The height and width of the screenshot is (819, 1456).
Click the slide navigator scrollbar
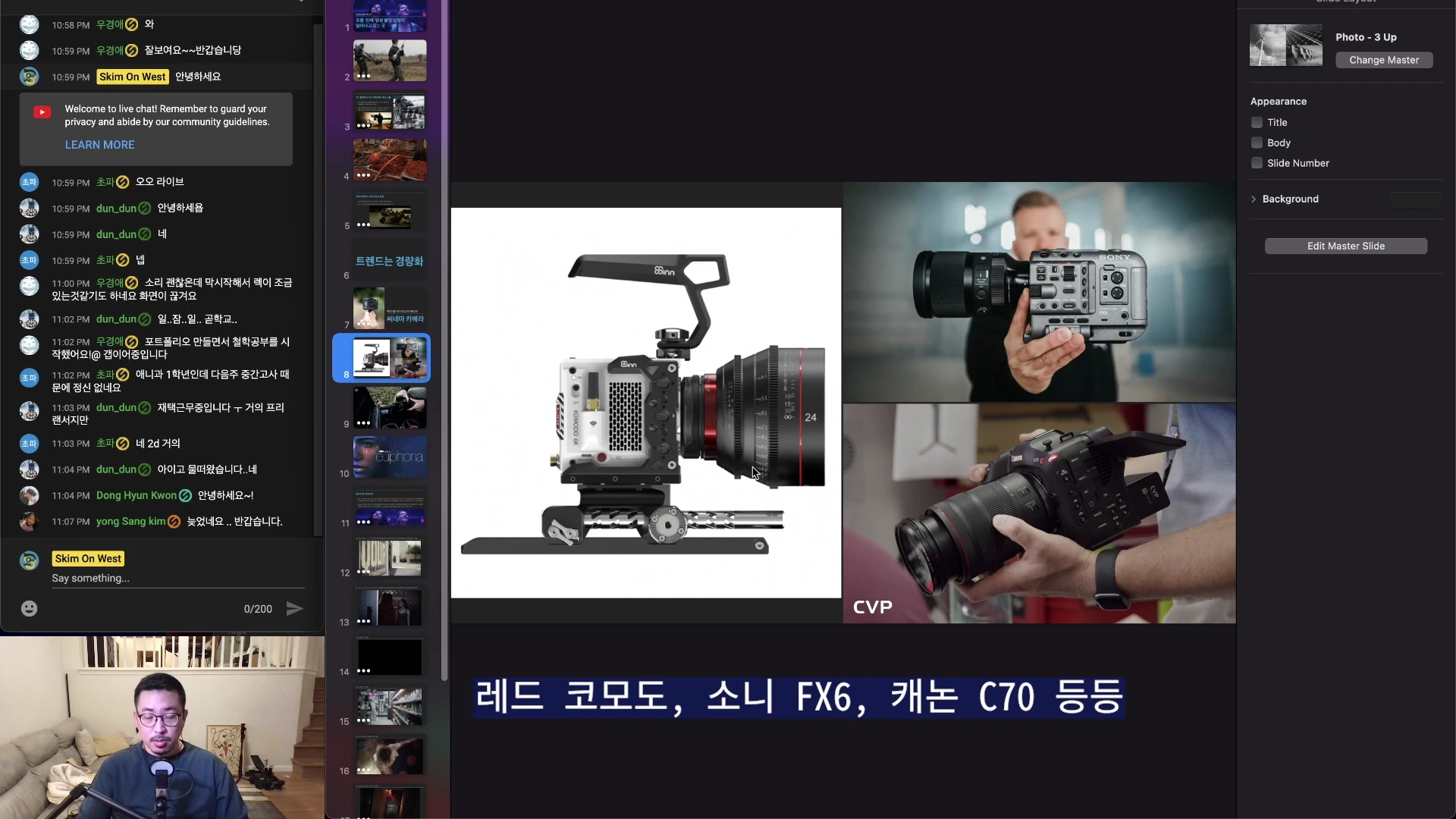444,341
